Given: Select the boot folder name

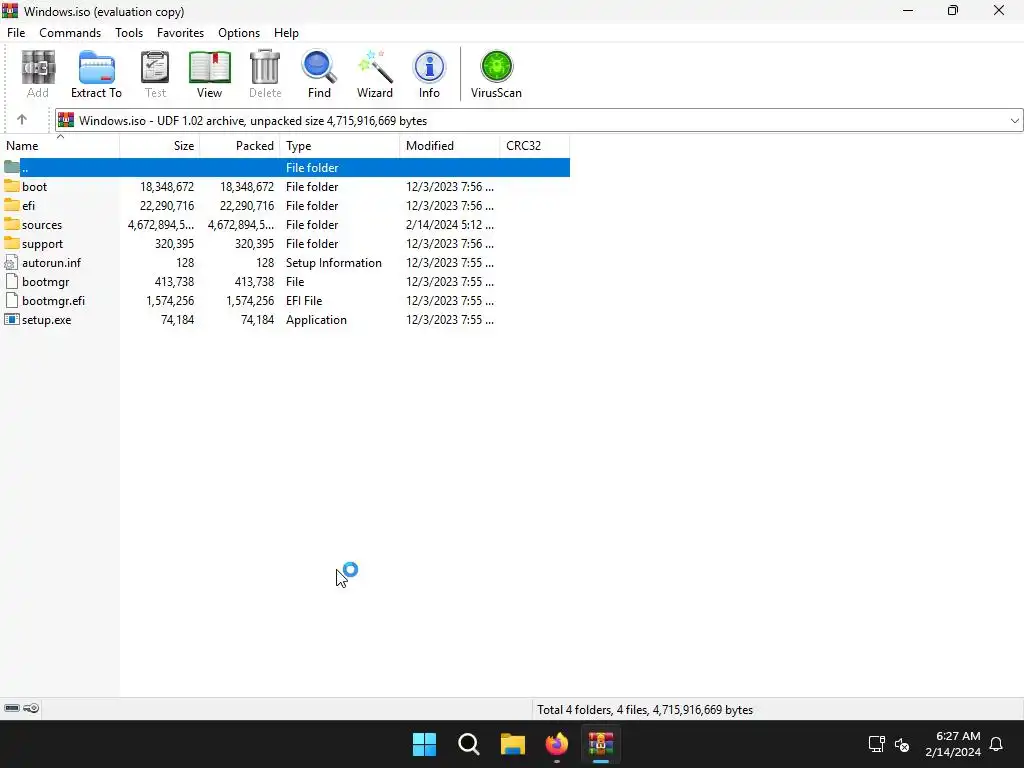Looking at the screenshot, I should click(35, 187).
